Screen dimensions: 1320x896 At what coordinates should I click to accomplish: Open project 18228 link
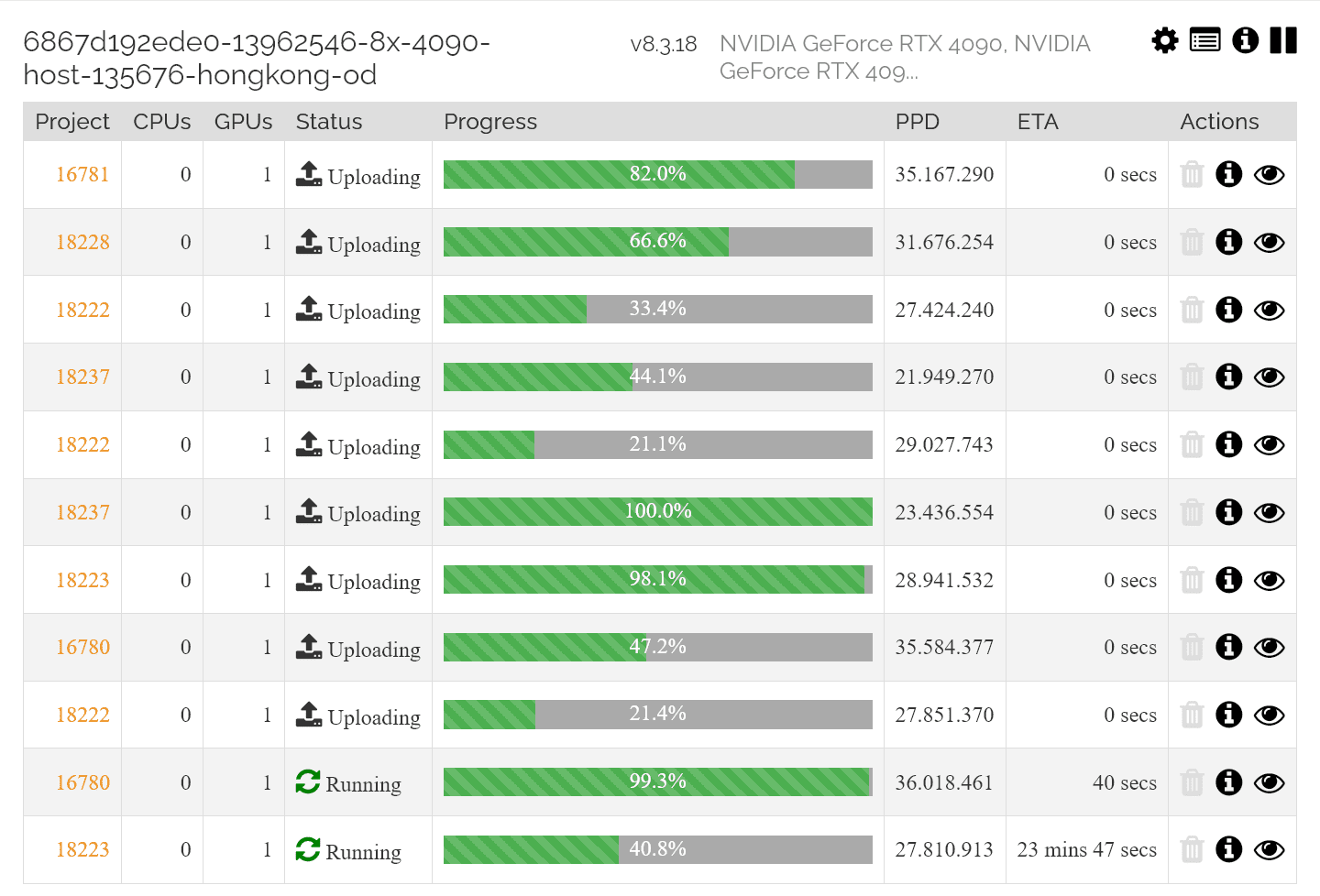coord(82,242)
